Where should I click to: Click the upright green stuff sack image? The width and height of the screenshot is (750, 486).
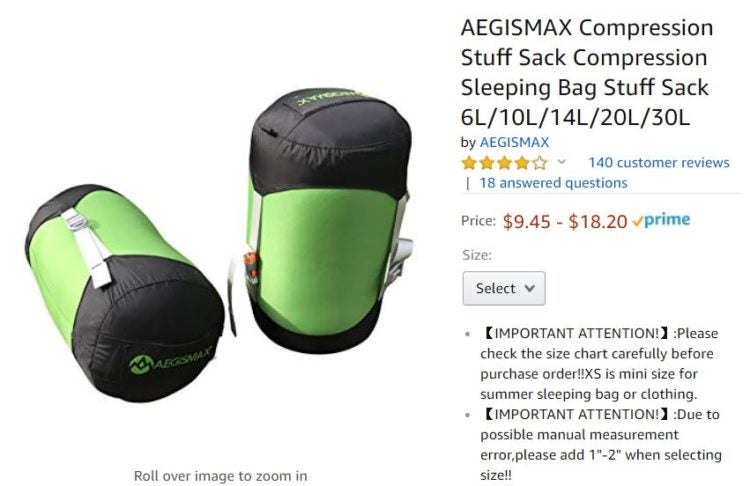[x=328, y=218]
